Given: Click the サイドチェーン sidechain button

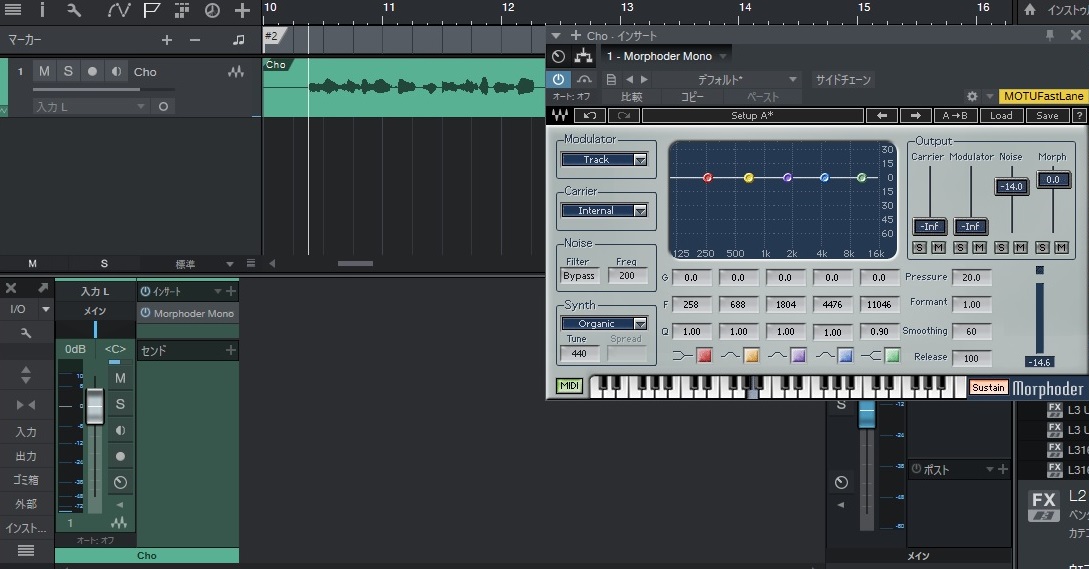Looking at the screenshot, I should tap(842, 79).
